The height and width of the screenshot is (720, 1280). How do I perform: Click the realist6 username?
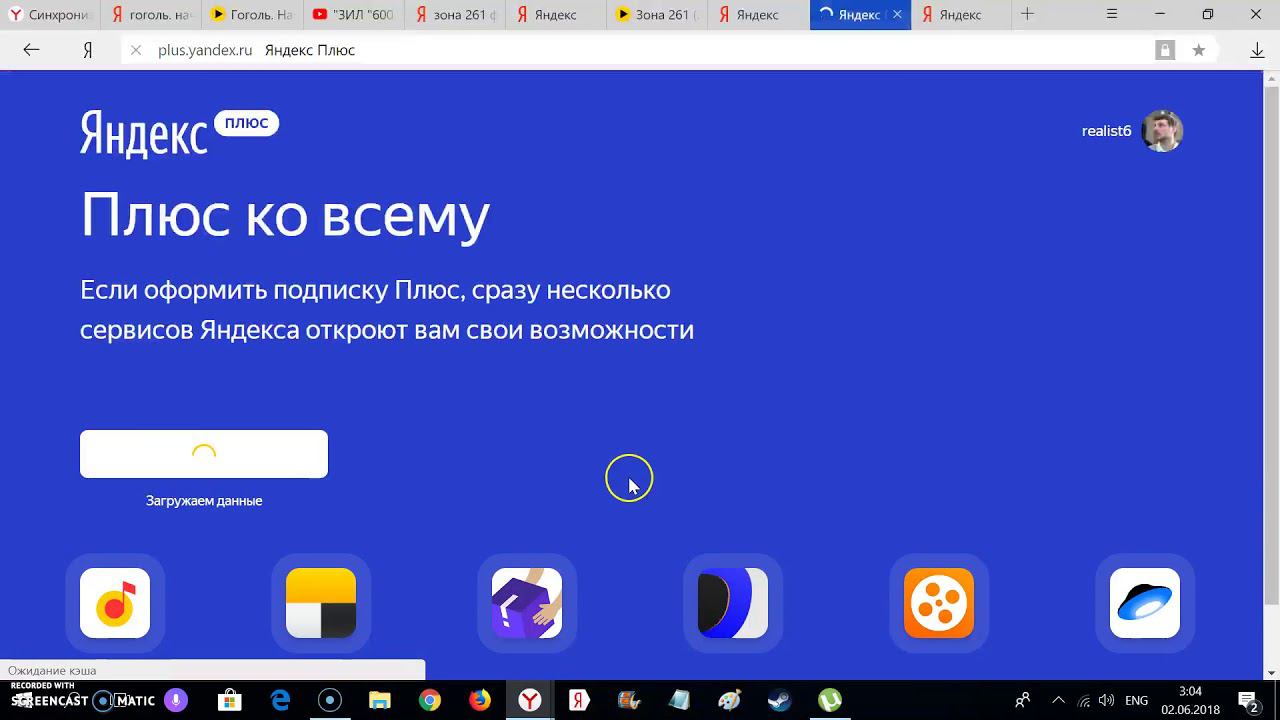(1106, 131)
